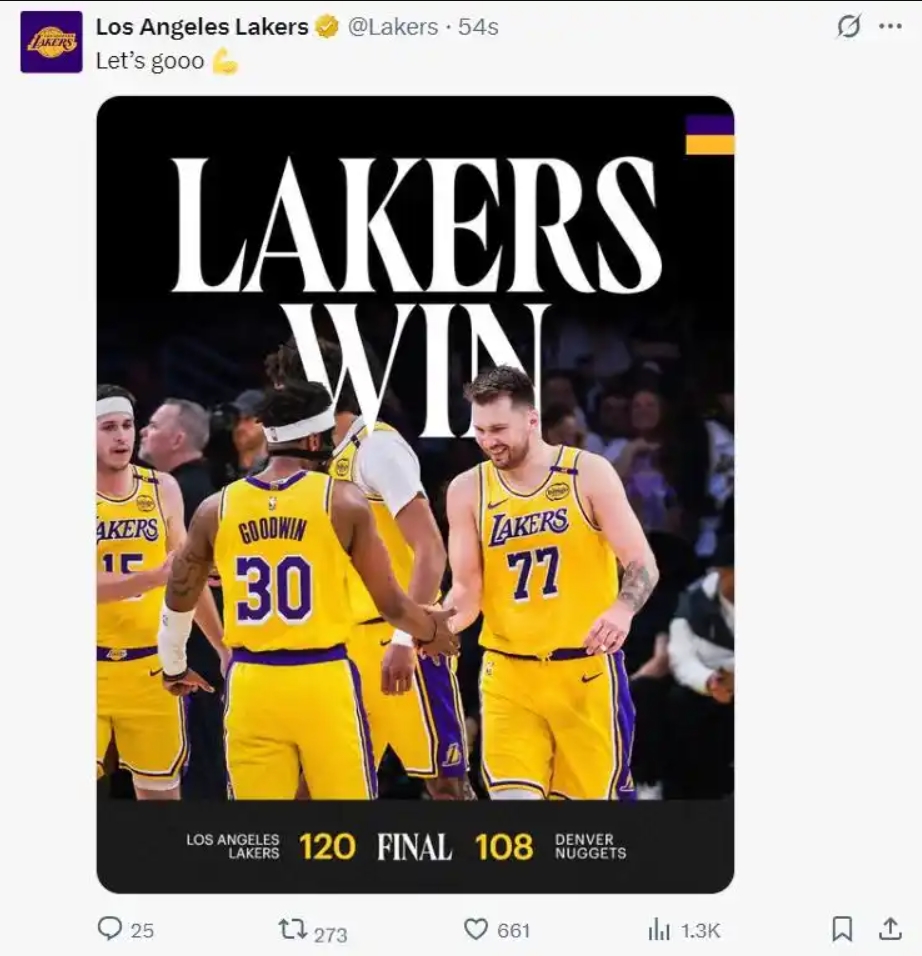The height and width of the screenshot is (956, 922).
Task: Click the gold verified badge
Action: click(327, 27)
